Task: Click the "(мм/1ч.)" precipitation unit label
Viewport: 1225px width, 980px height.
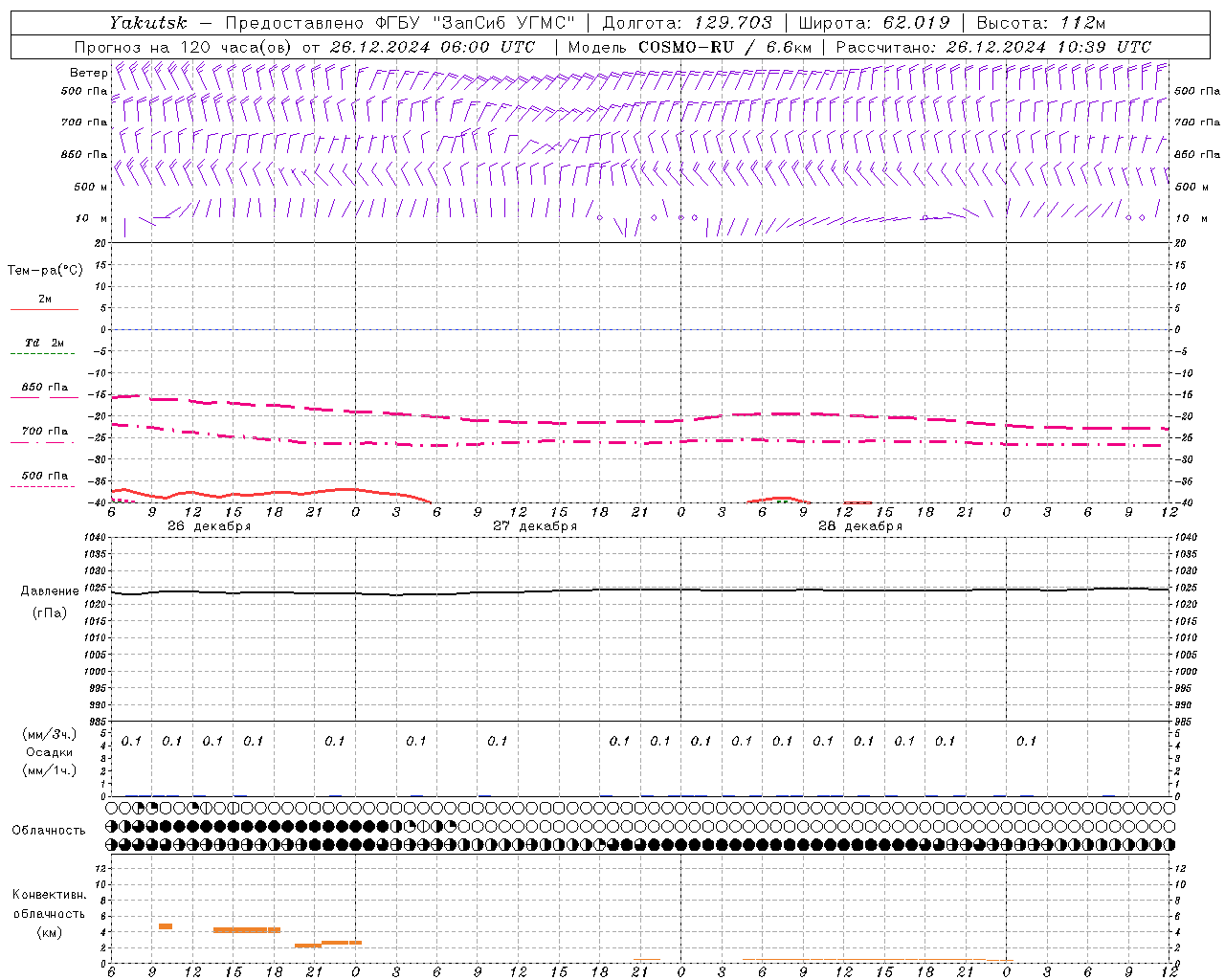Action: 49,770
